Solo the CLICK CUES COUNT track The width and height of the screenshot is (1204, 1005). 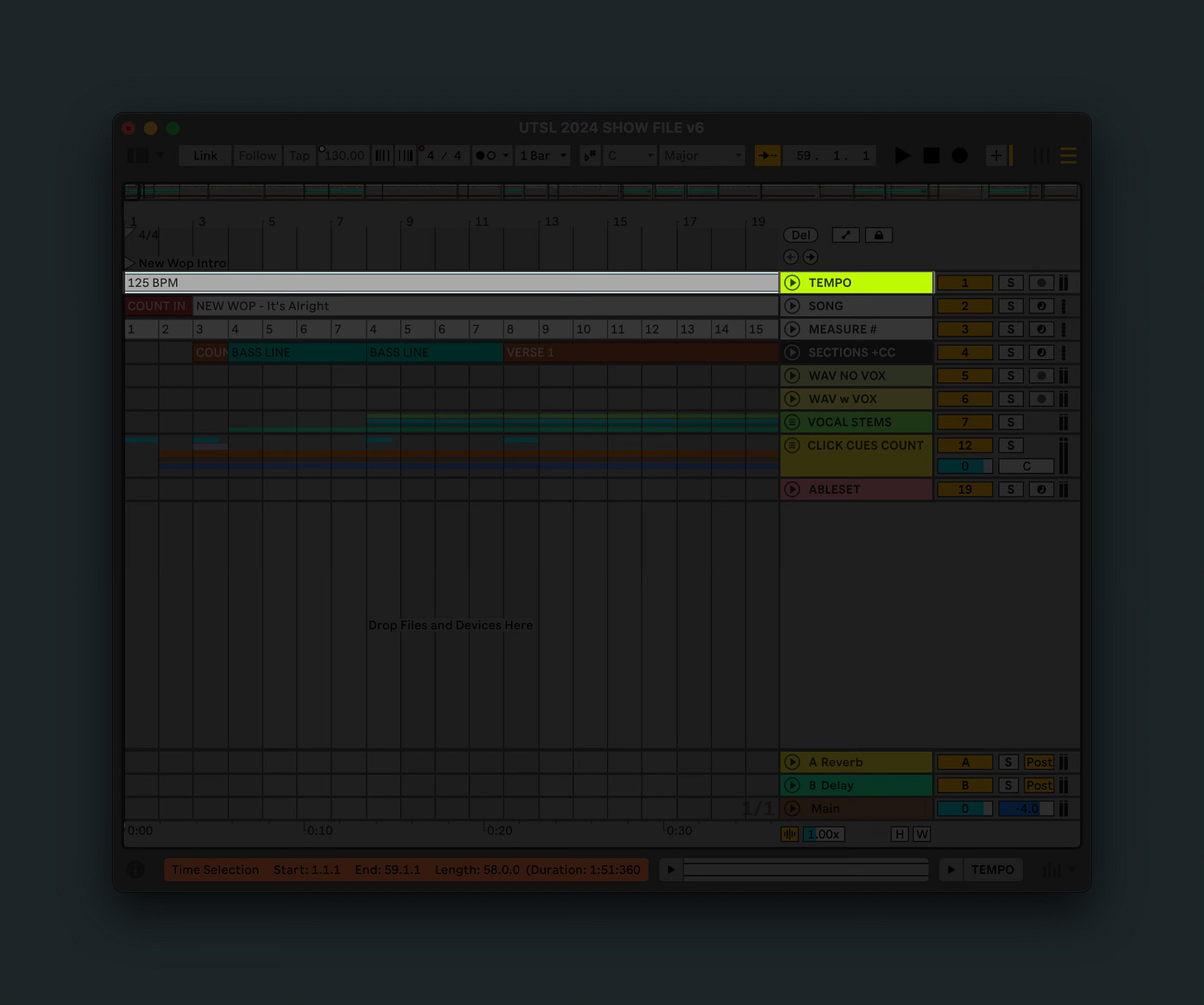(1010, 445)
